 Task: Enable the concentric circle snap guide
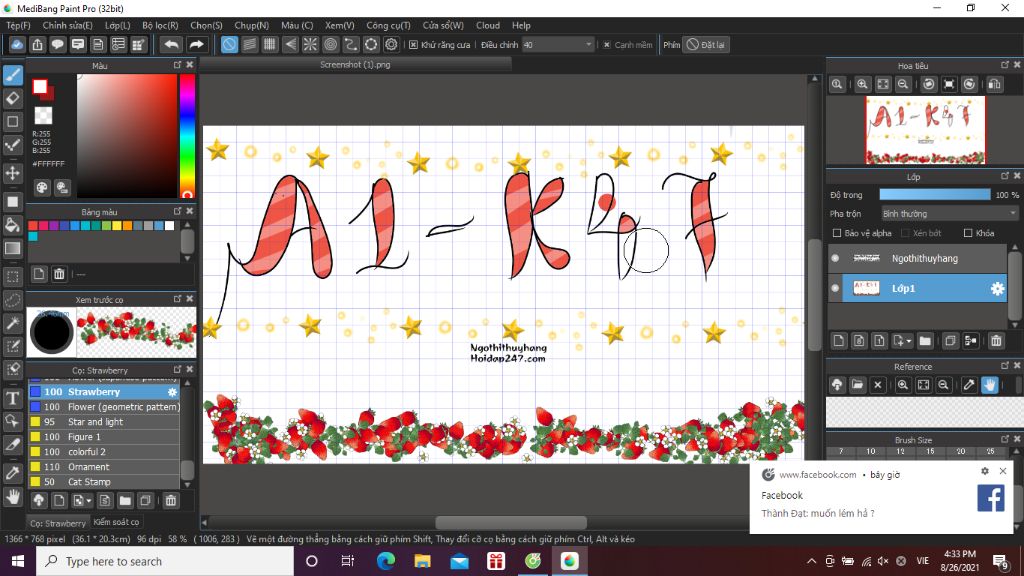pyautogui.click(x=330, y=44)
